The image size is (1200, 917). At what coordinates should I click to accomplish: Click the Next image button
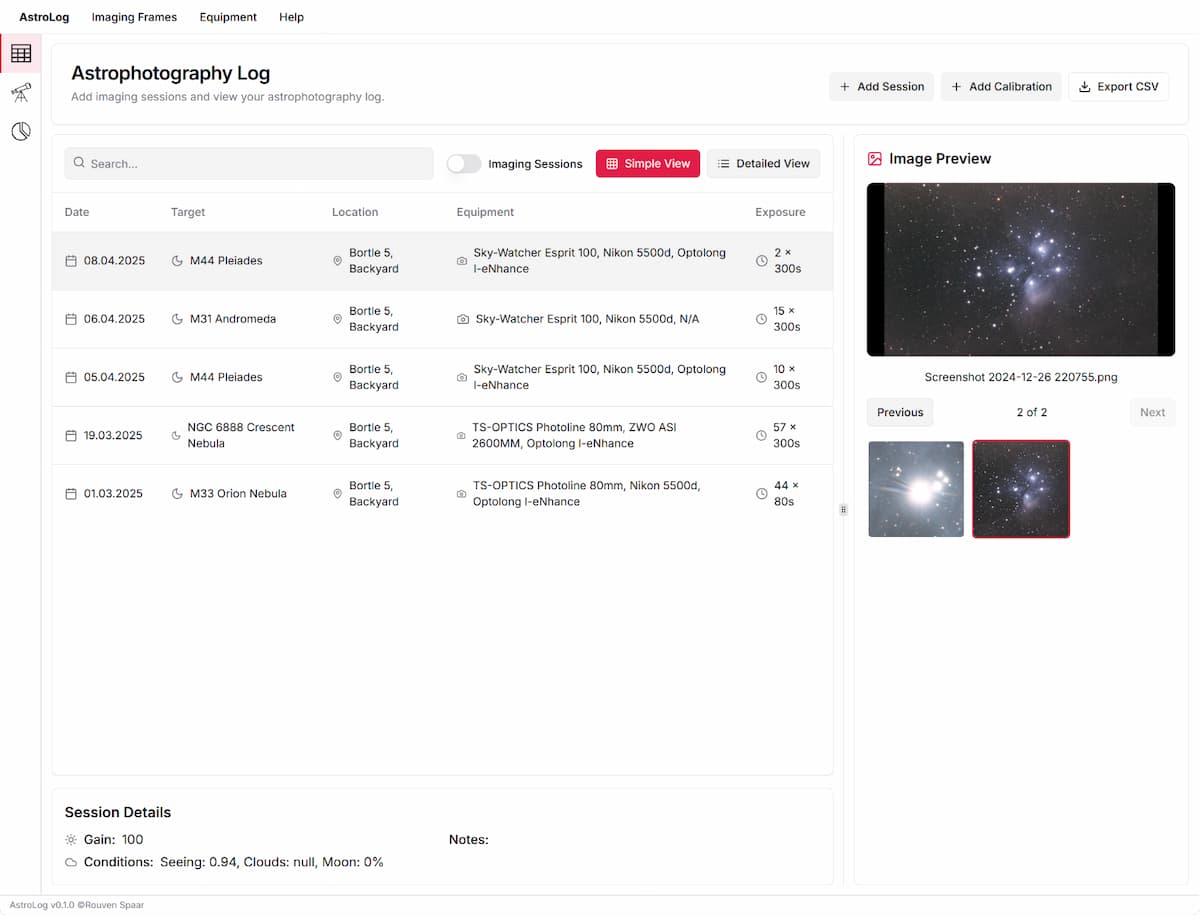(1152, 412)
